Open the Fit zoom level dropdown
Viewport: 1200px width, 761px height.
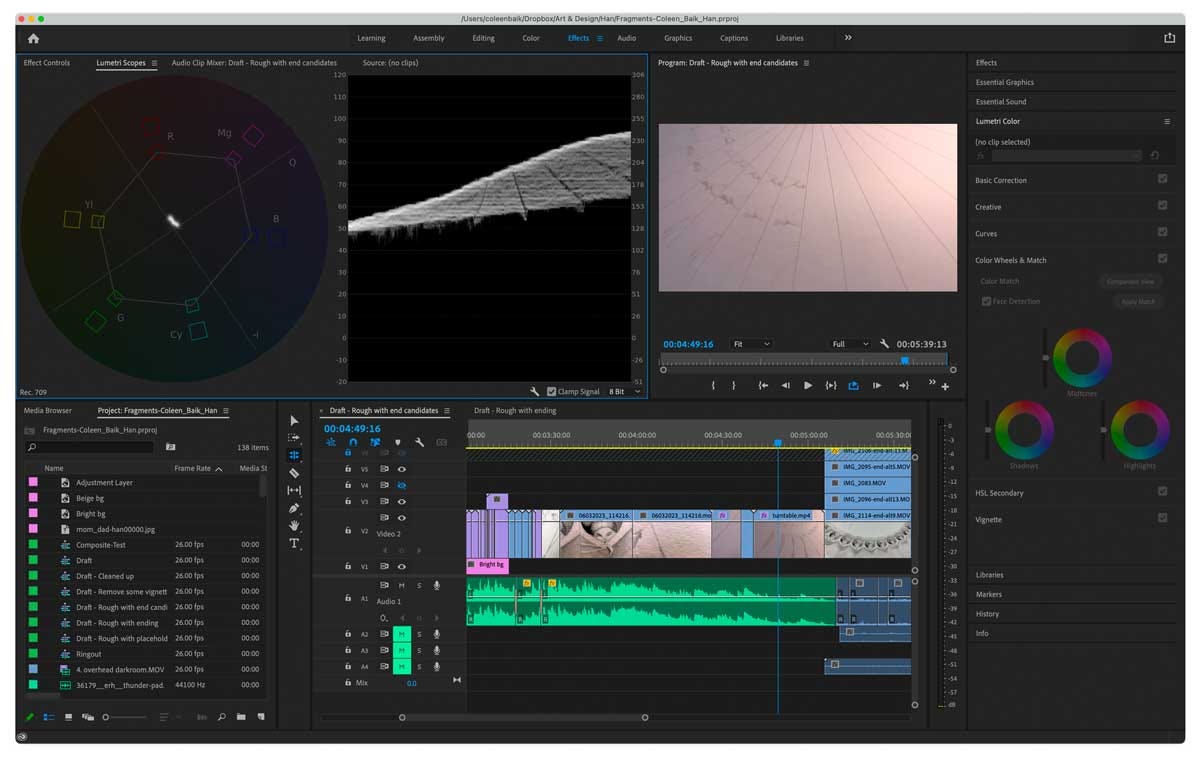pyautogui.click(x=750, y=344)
